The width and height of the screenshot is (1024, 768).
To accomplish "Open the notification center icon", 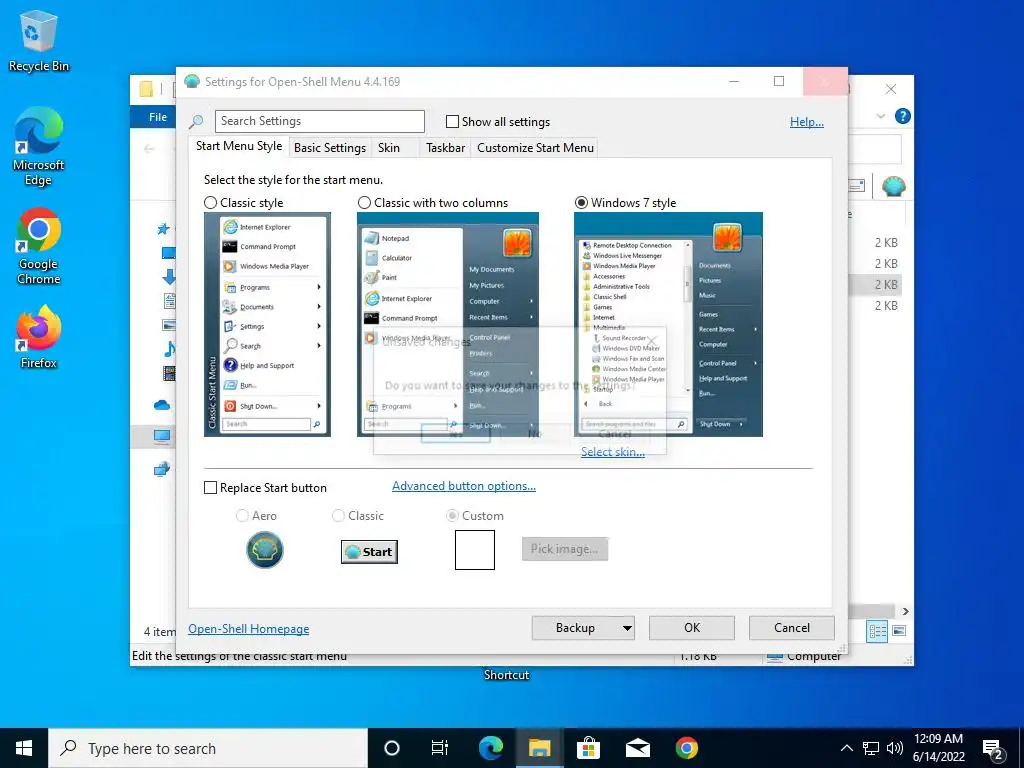I will pos(994,748).
